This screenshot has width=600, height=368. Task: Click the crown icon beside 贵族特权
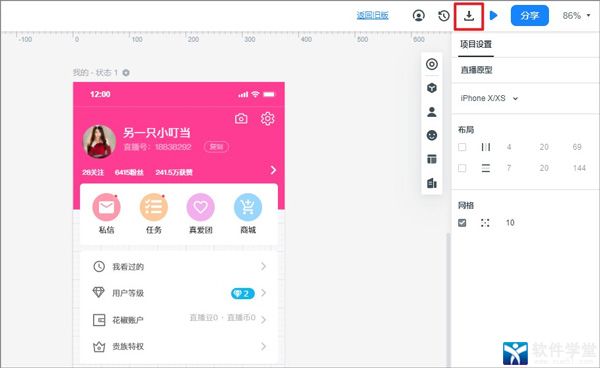[99, 347]
